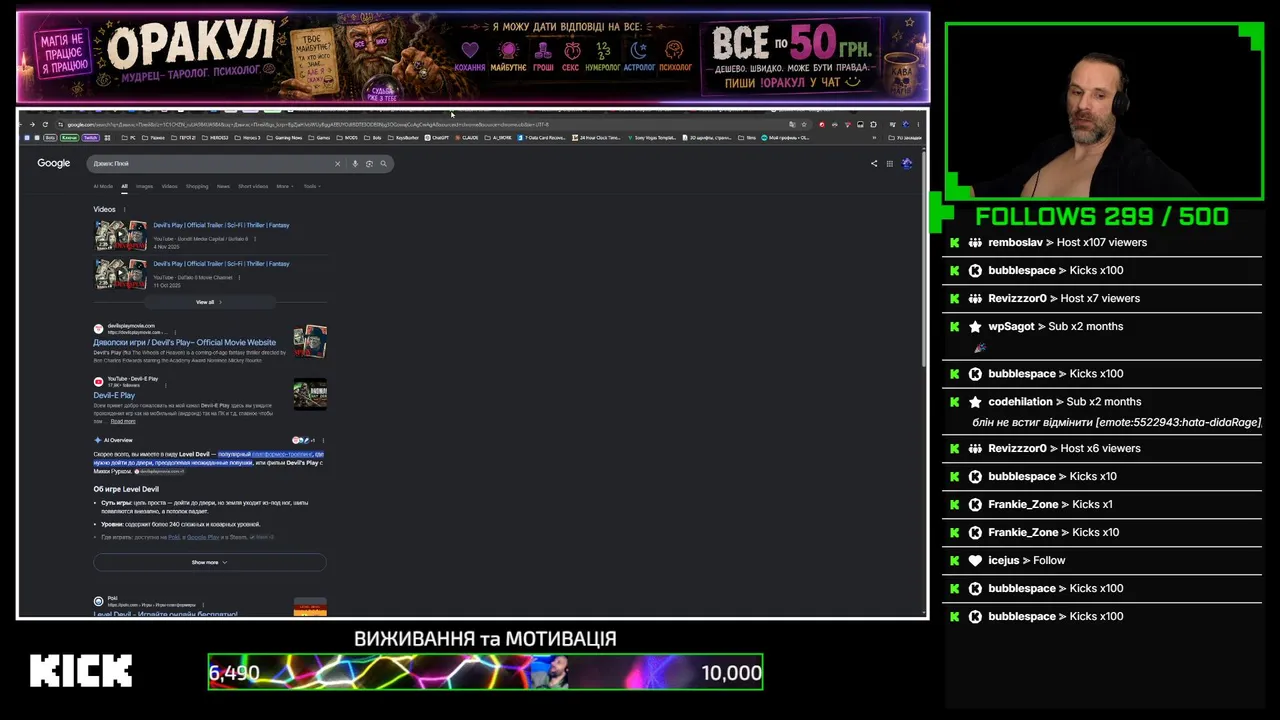Open the Games bookmark folder
Screen dimensions: 1280x720
coord(320,137)
